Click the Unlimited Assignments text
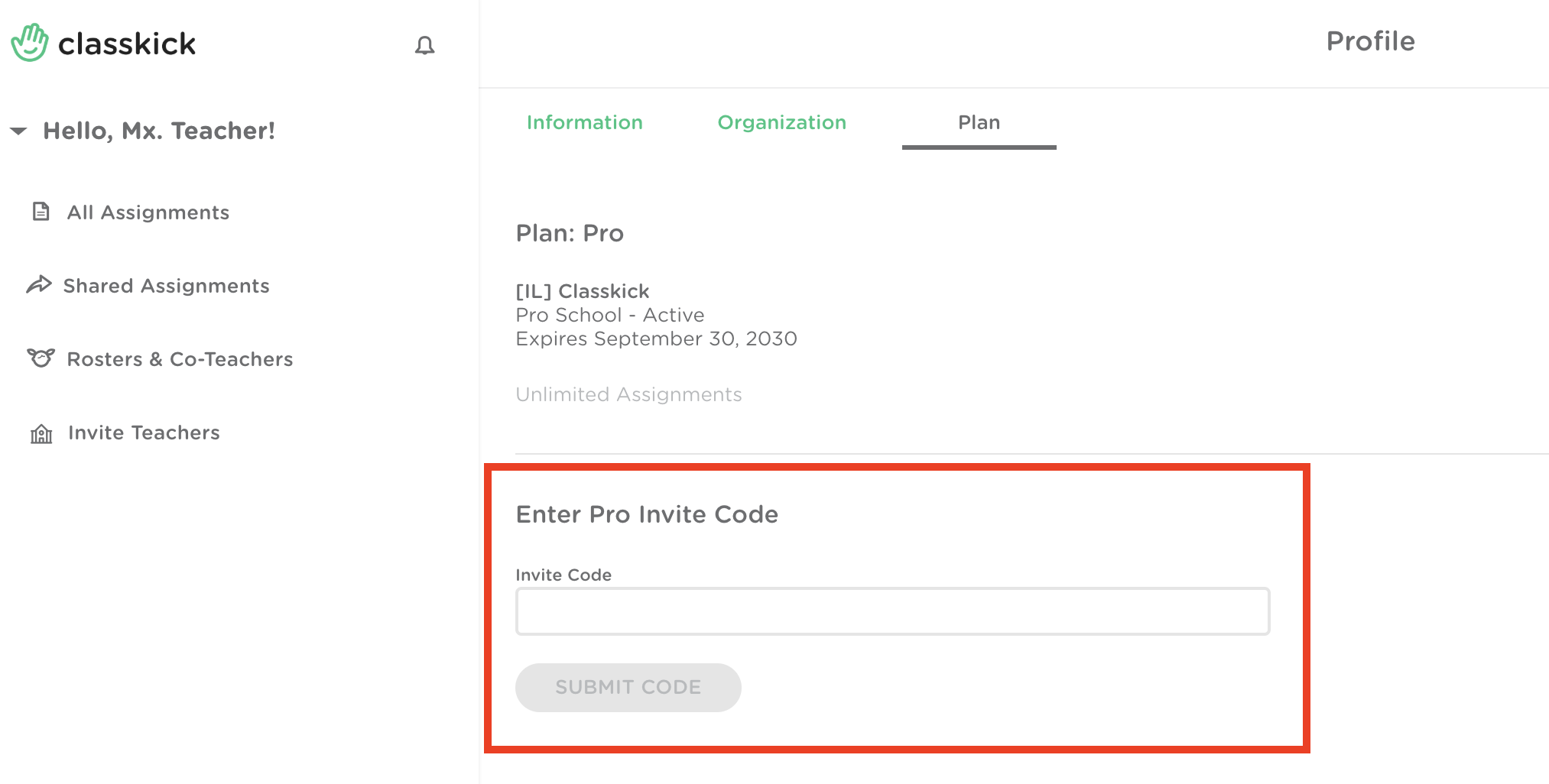The width and height of the screenshot is (1549, 784). point(628,394)
